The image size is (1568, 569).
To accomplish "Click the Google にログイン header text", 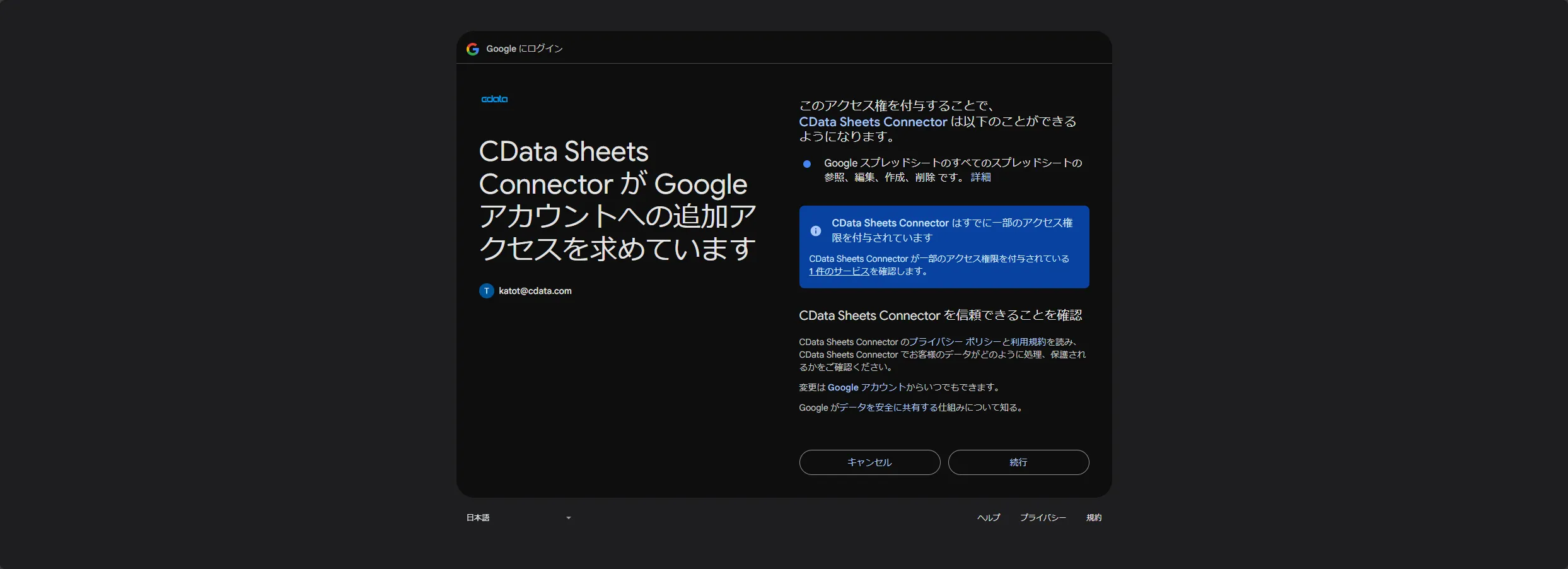I will click(x=524, y=49).
